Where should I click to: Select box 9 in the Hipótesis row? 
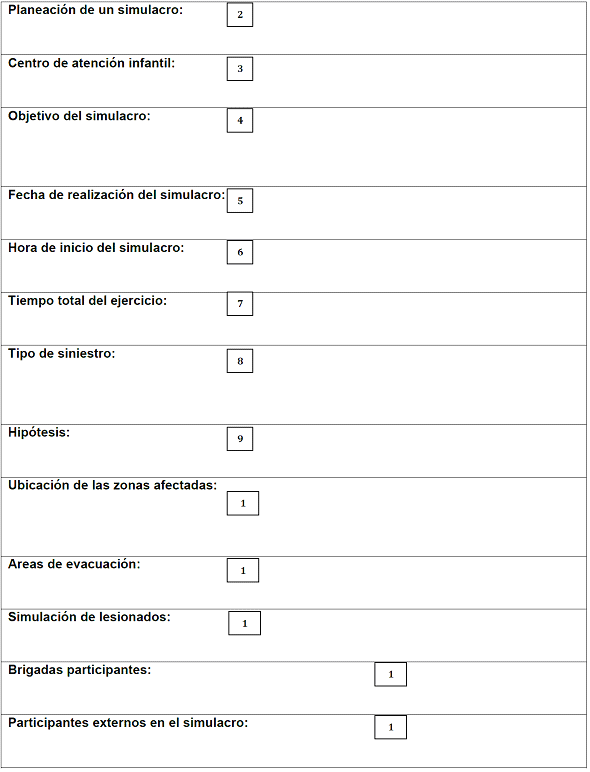tap(240, 439)
